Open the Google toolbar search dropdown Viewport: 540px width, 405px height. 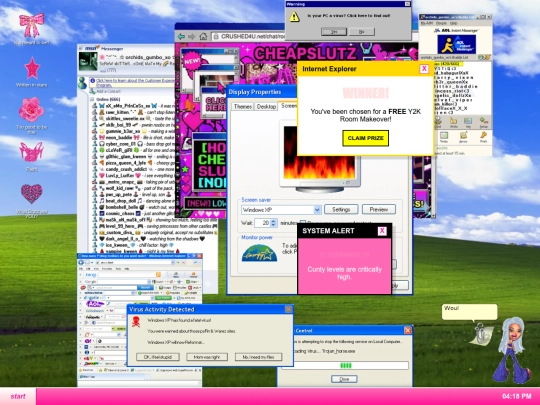[149, 282]
